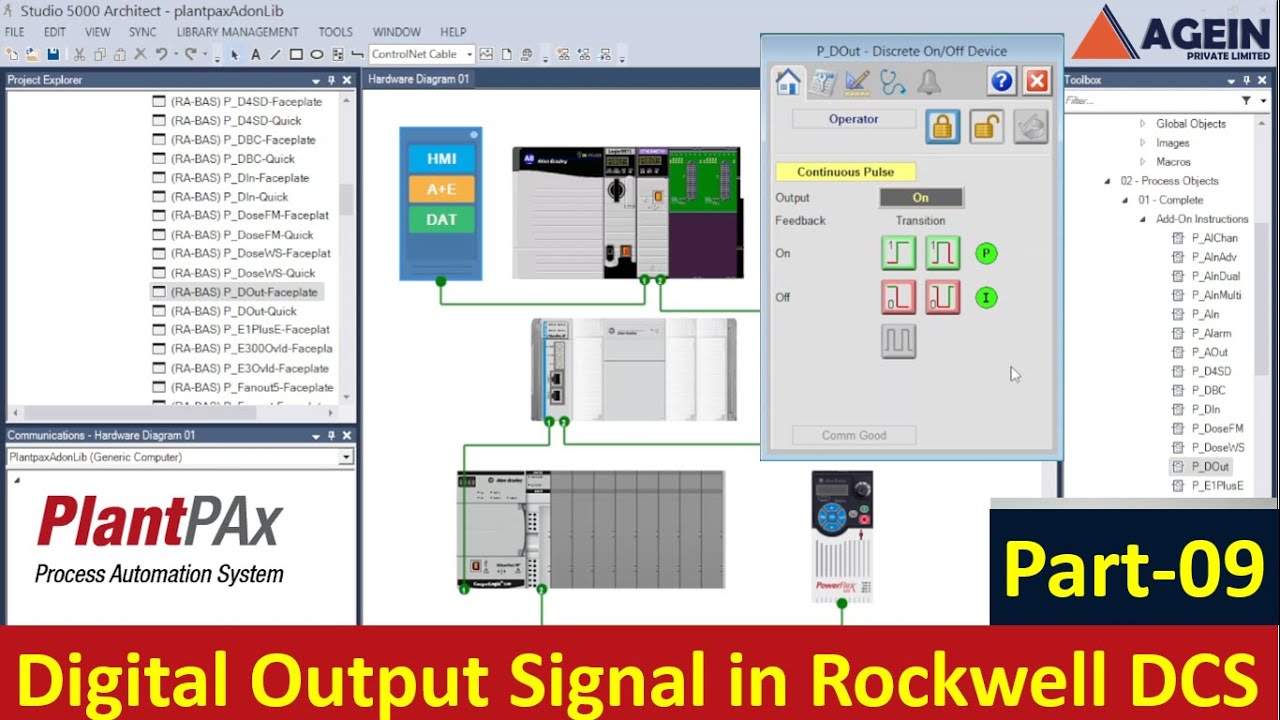Open the Alarms bell tab in faceplate

(x=929, y=82)
